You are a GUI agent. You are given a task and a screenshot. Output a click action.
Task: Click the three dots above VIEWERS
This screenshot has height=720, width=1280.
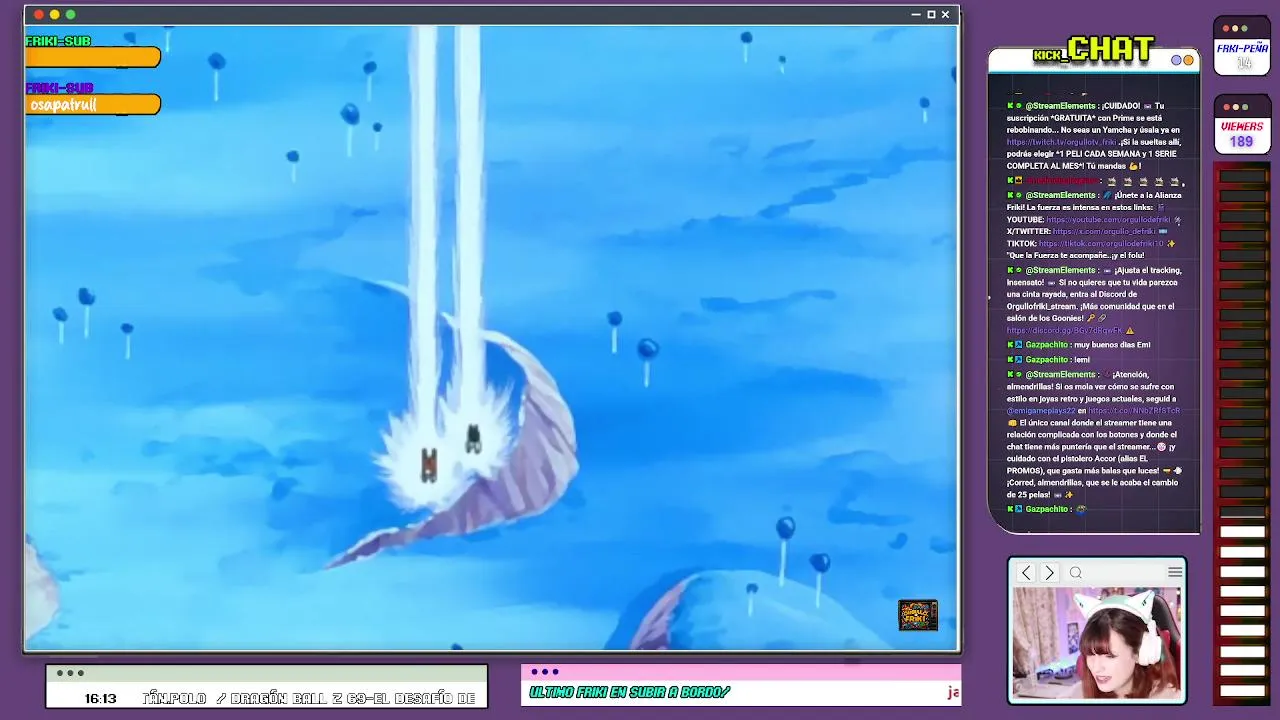(x=1235, y=107)
